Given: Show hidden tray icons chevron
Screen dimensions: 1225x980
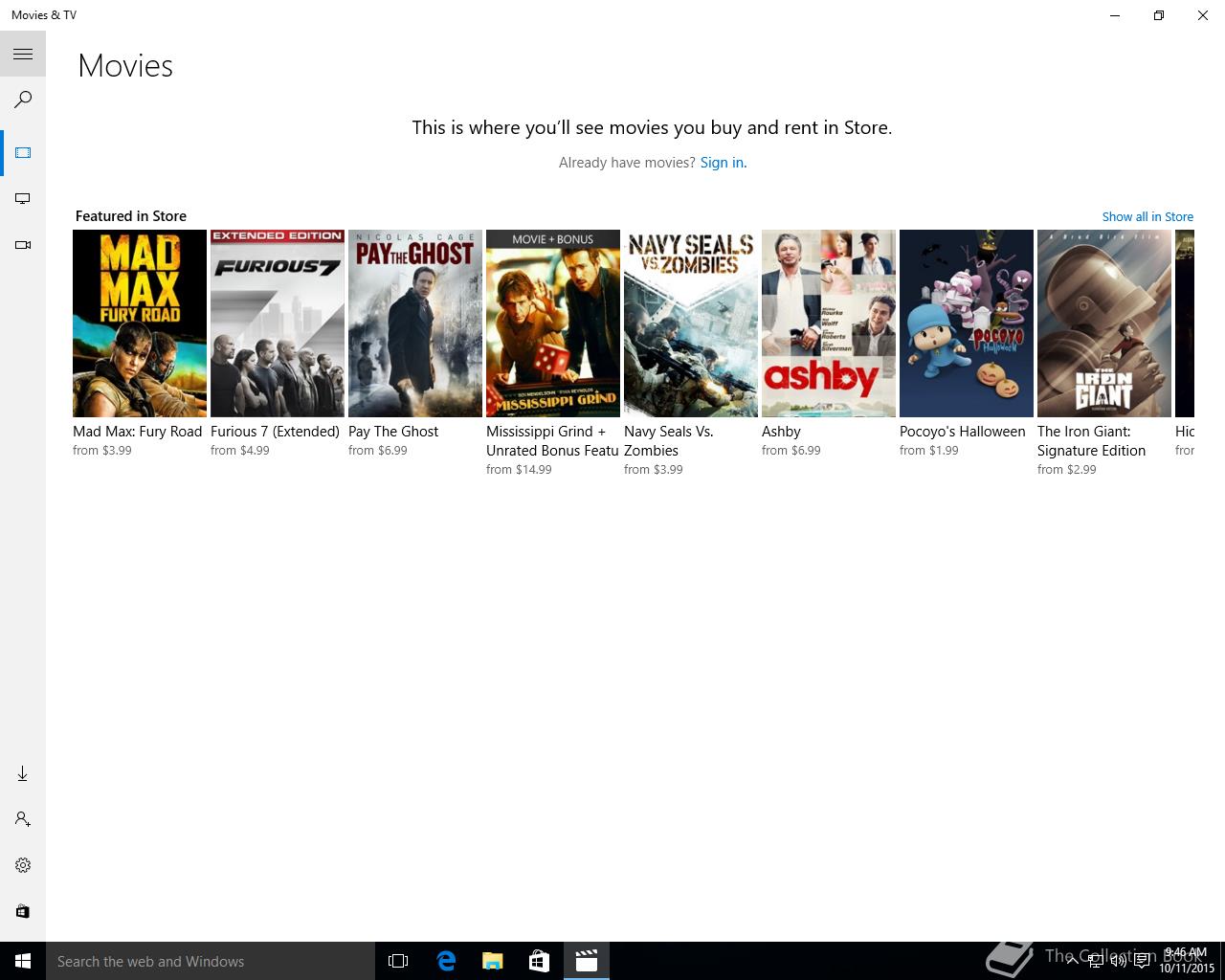Looking at the screenshot, I should [1071, 961].
